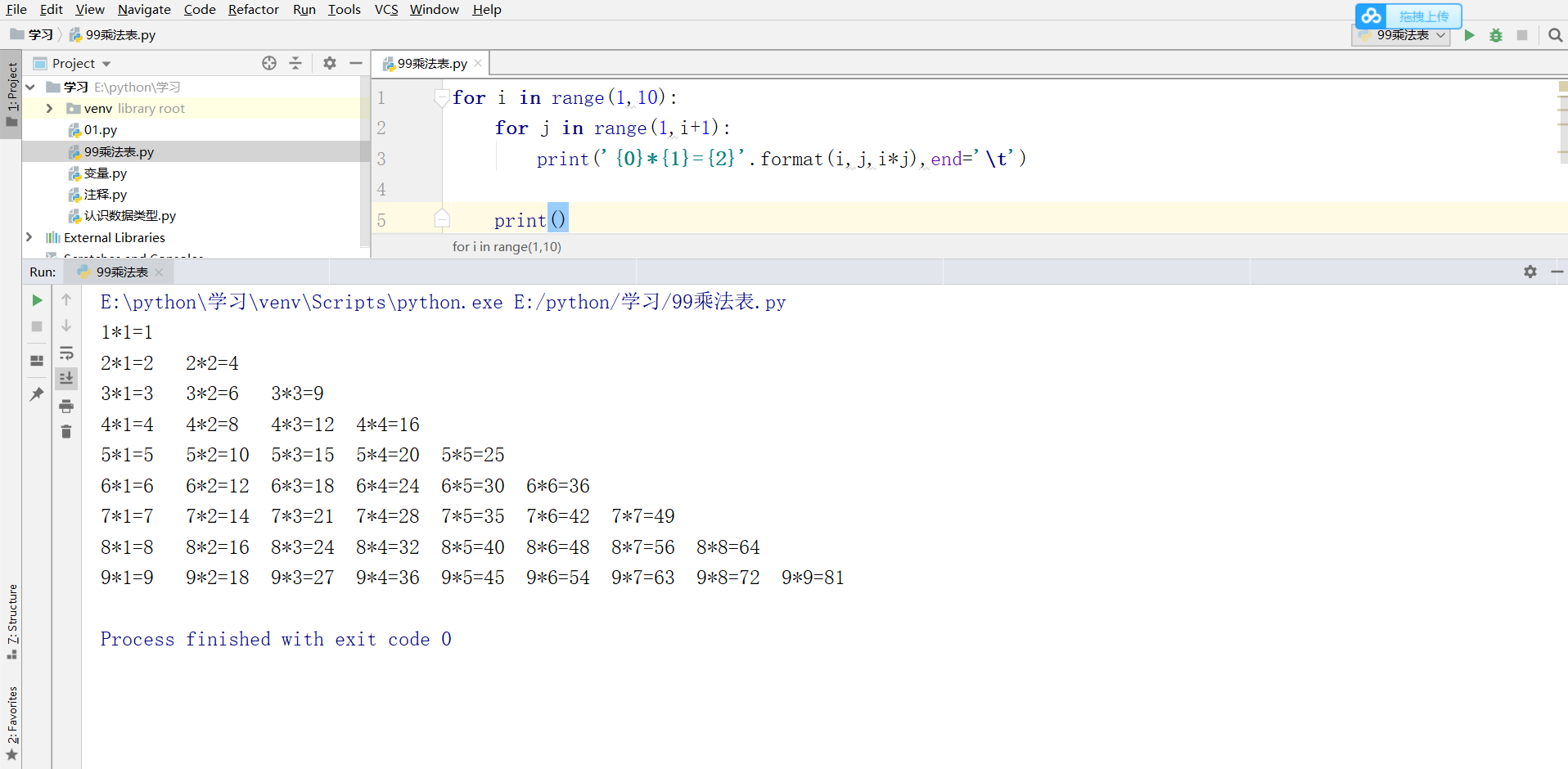Click fold end marker at line 5

(442, 218)
